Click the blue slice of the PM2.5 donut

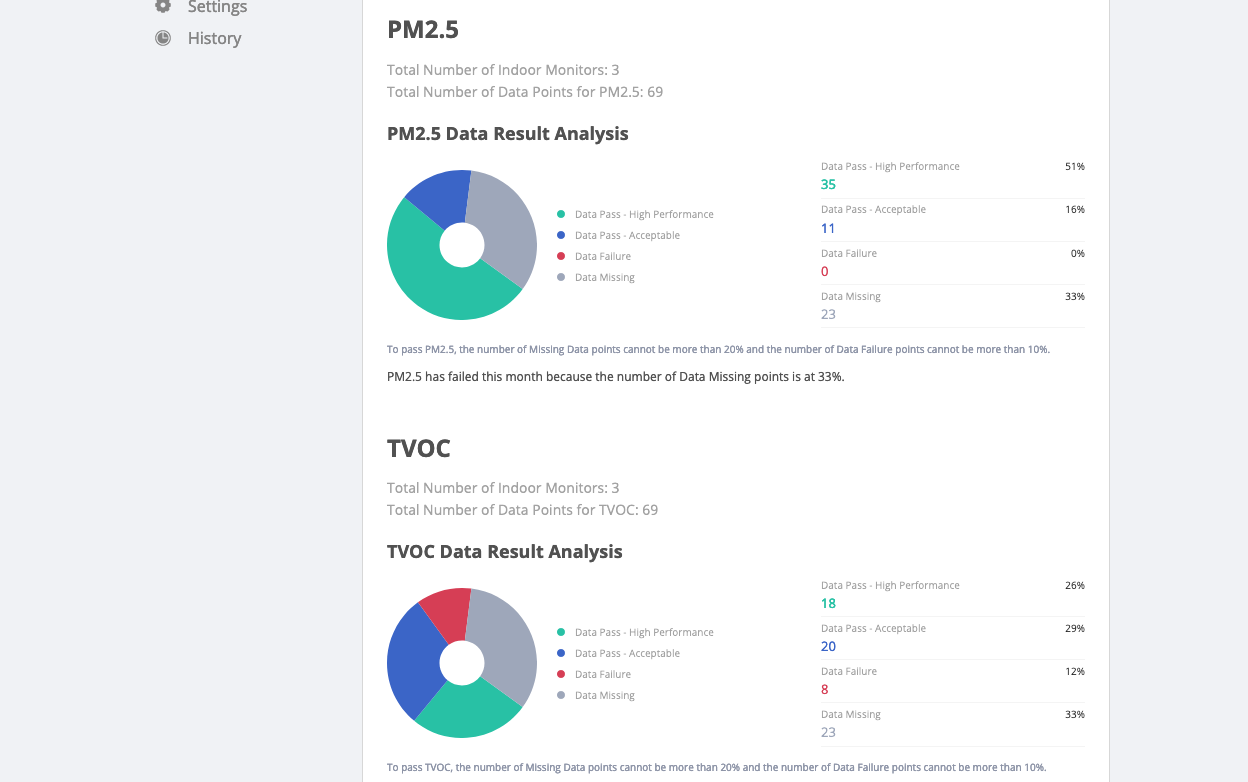(x=436, y=192)
